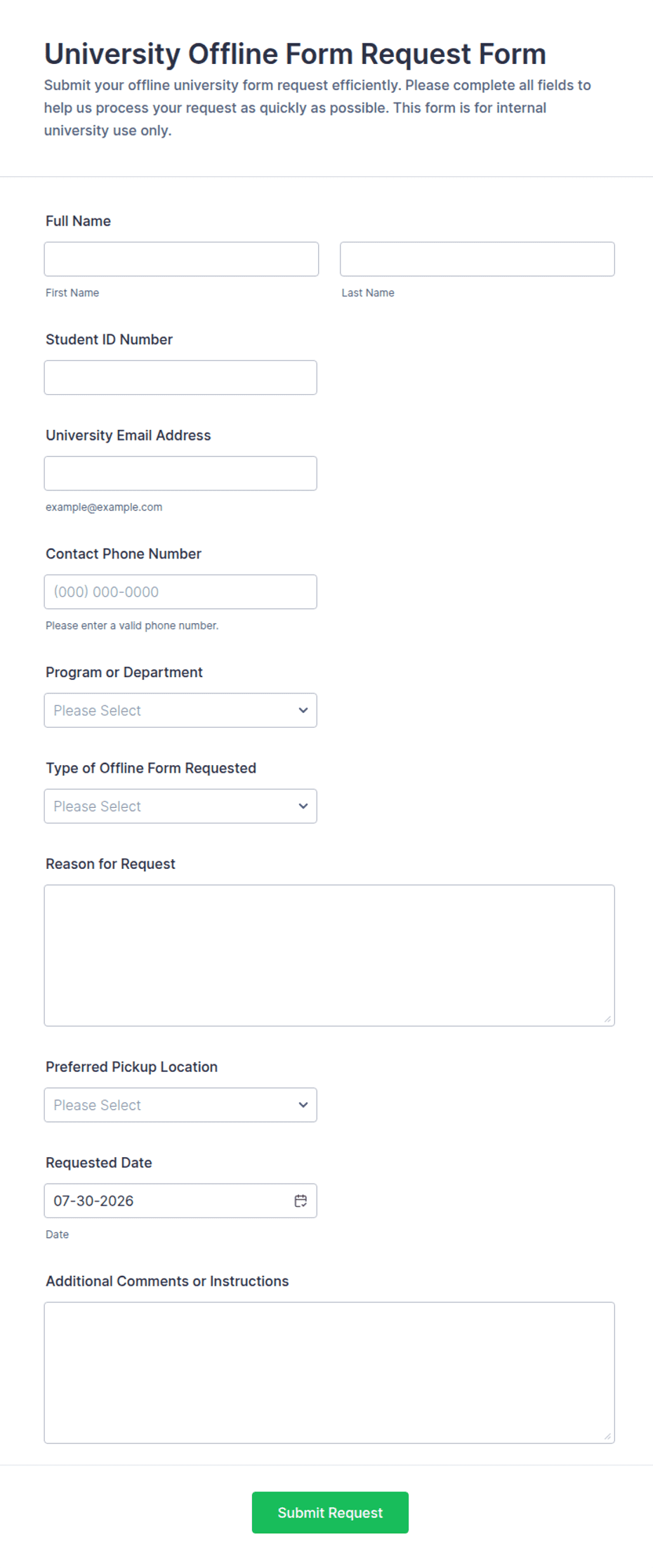This screenshot has width=653, height=1568.
Task: Click into the Last Name field
Action: pos(477,259)
